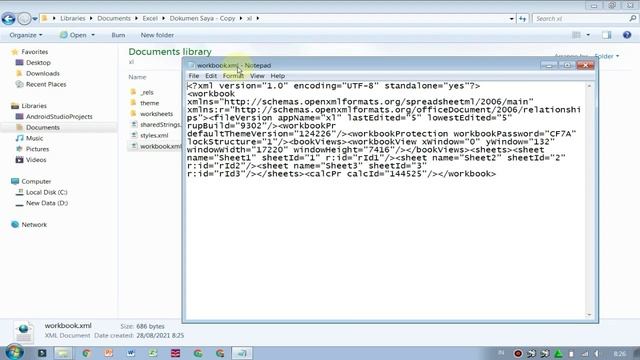Click the New folder button
Viewport: 640px width, 360px height.
pos(157,35)
